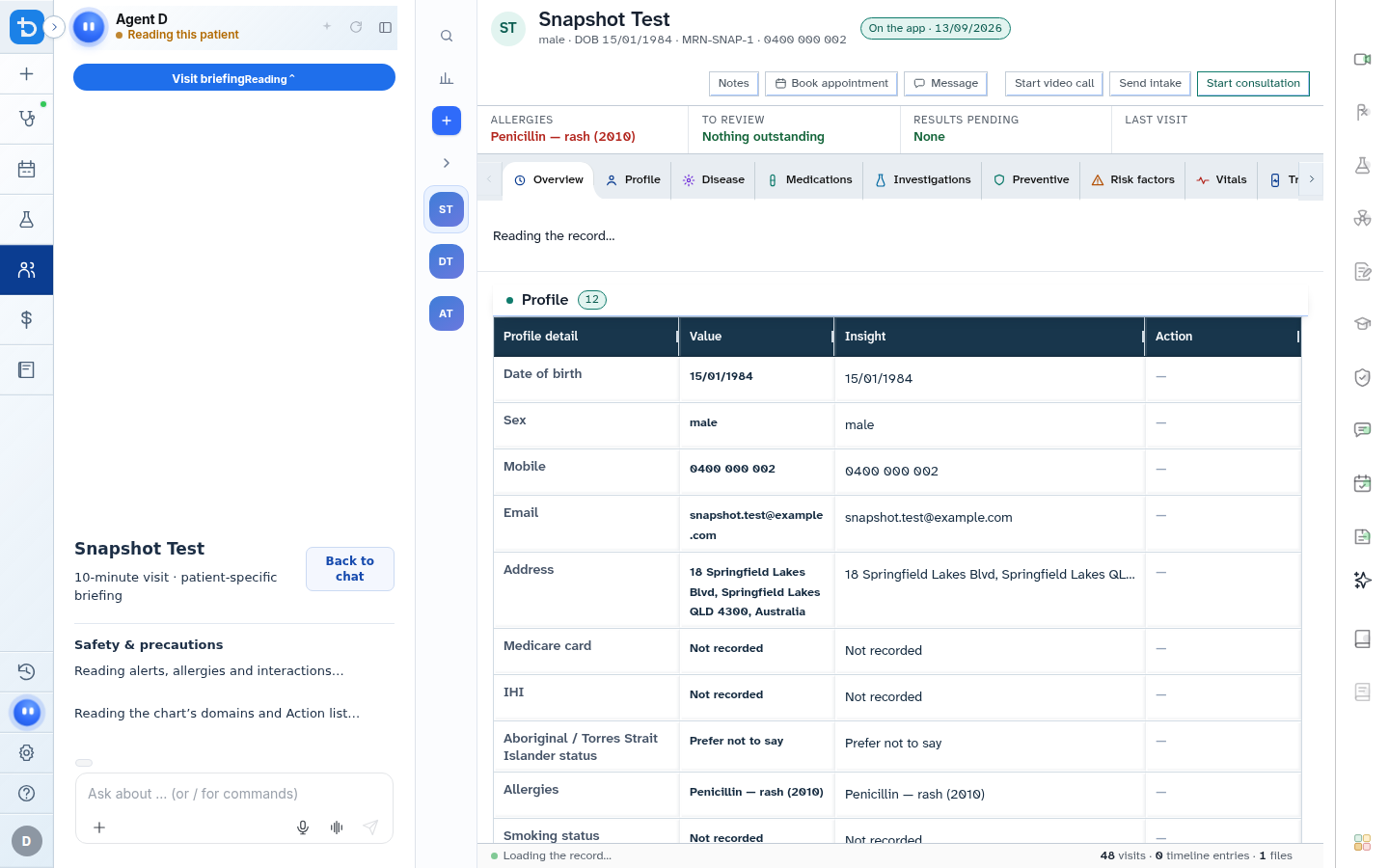Open the sparkle AI icon in right sidebar
This screenshot has height=868, width=1389.
tap(1362, 580)
